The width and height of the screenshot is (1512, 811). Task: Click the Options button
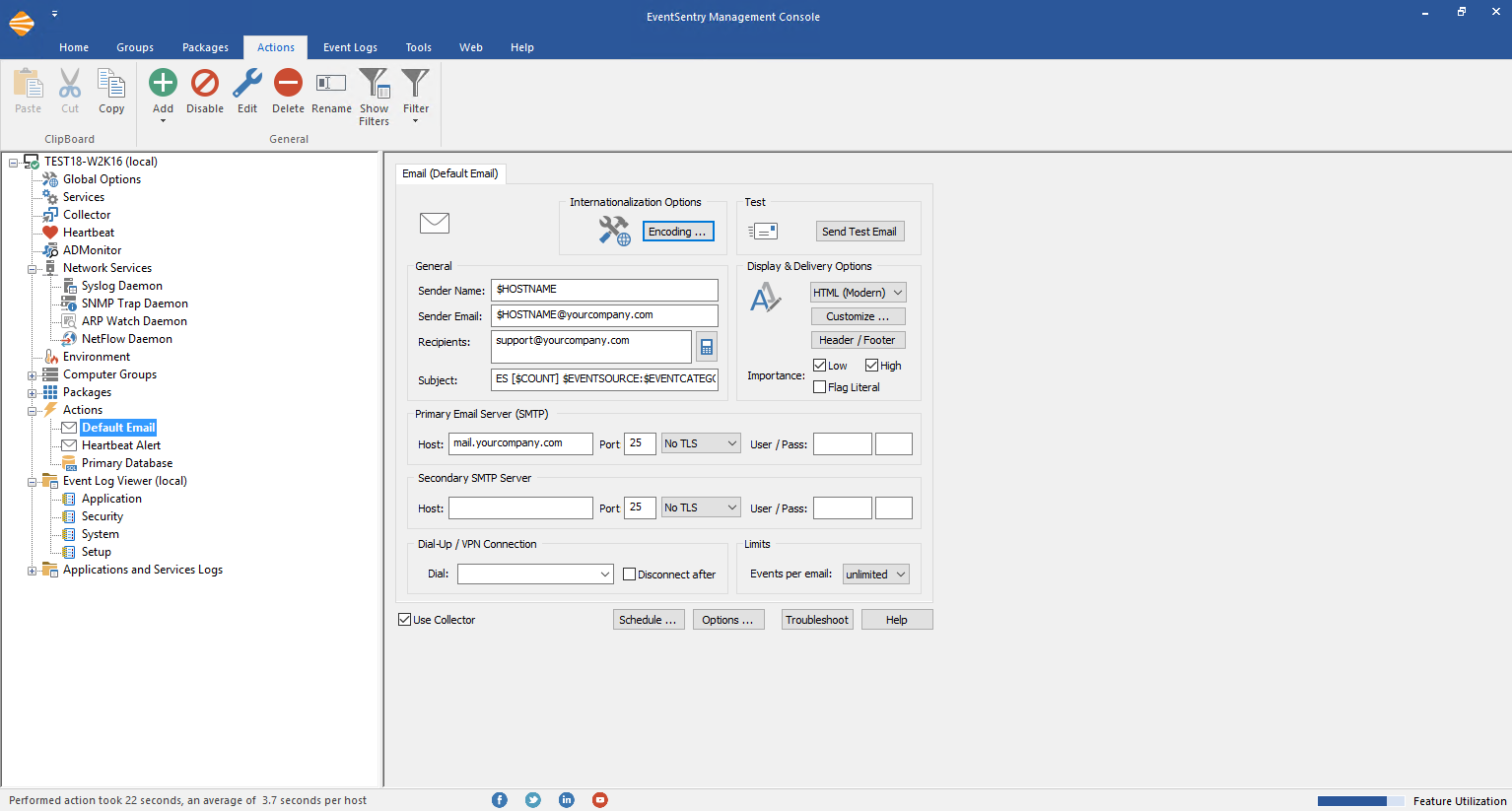[728, 620]
